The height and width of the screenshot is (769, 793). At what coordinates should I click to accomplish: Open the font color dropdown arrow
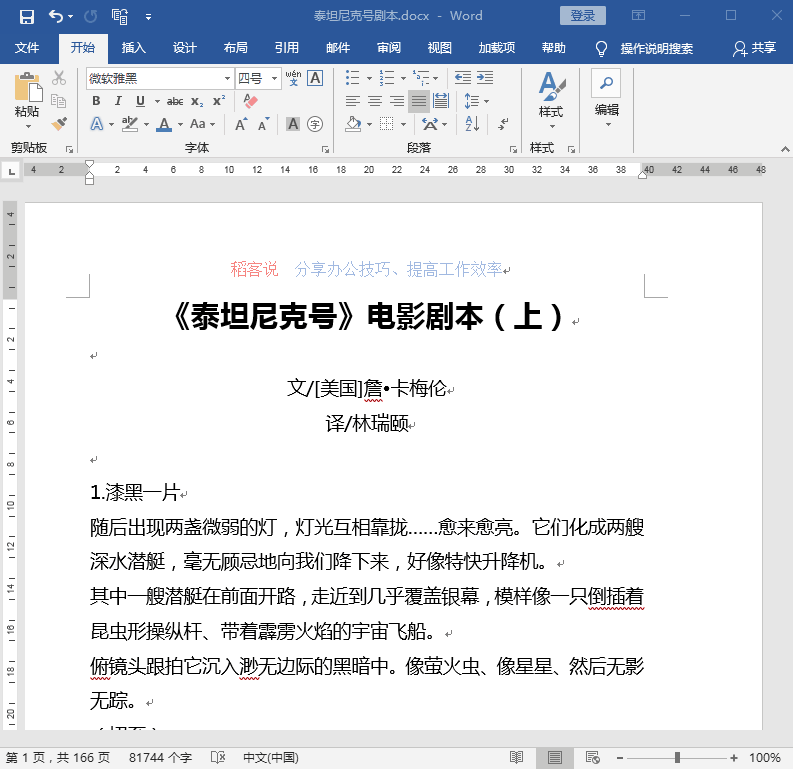pyautogui.click(x=180, y=124)
